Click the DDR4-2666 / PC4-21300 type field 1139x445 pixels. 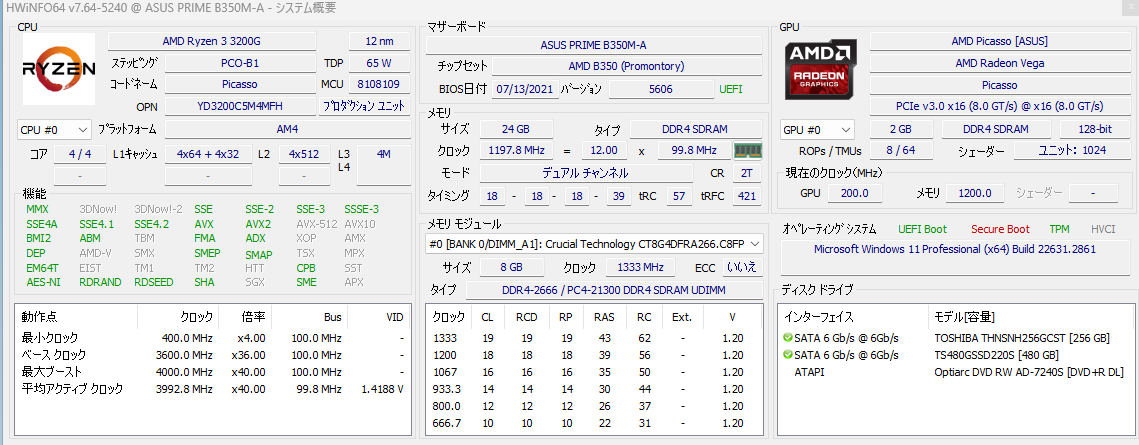click(x=613, y=290)
